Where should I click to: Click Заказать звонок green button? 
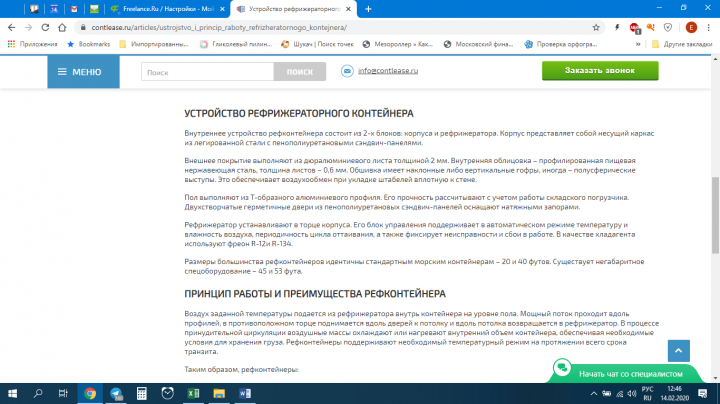(600, 71)
